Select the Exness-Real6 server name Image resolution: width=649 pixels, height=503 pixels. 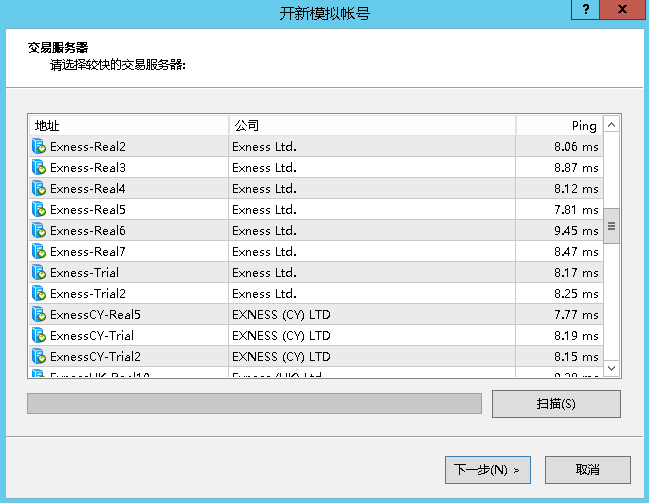click(88, 231)
